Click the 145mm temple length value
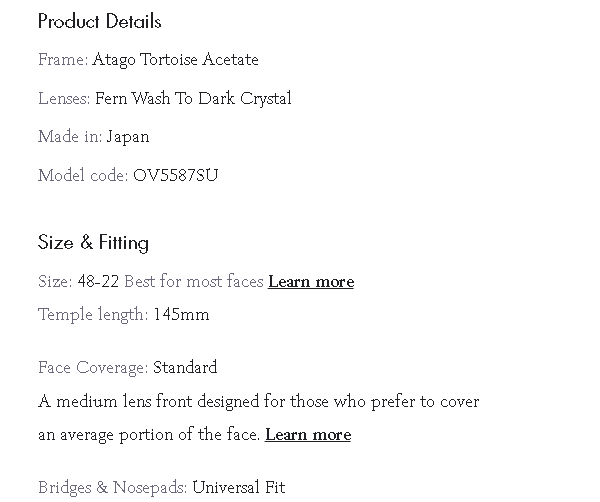The width and height of the screenshot is (600, 502). (181, 315)
